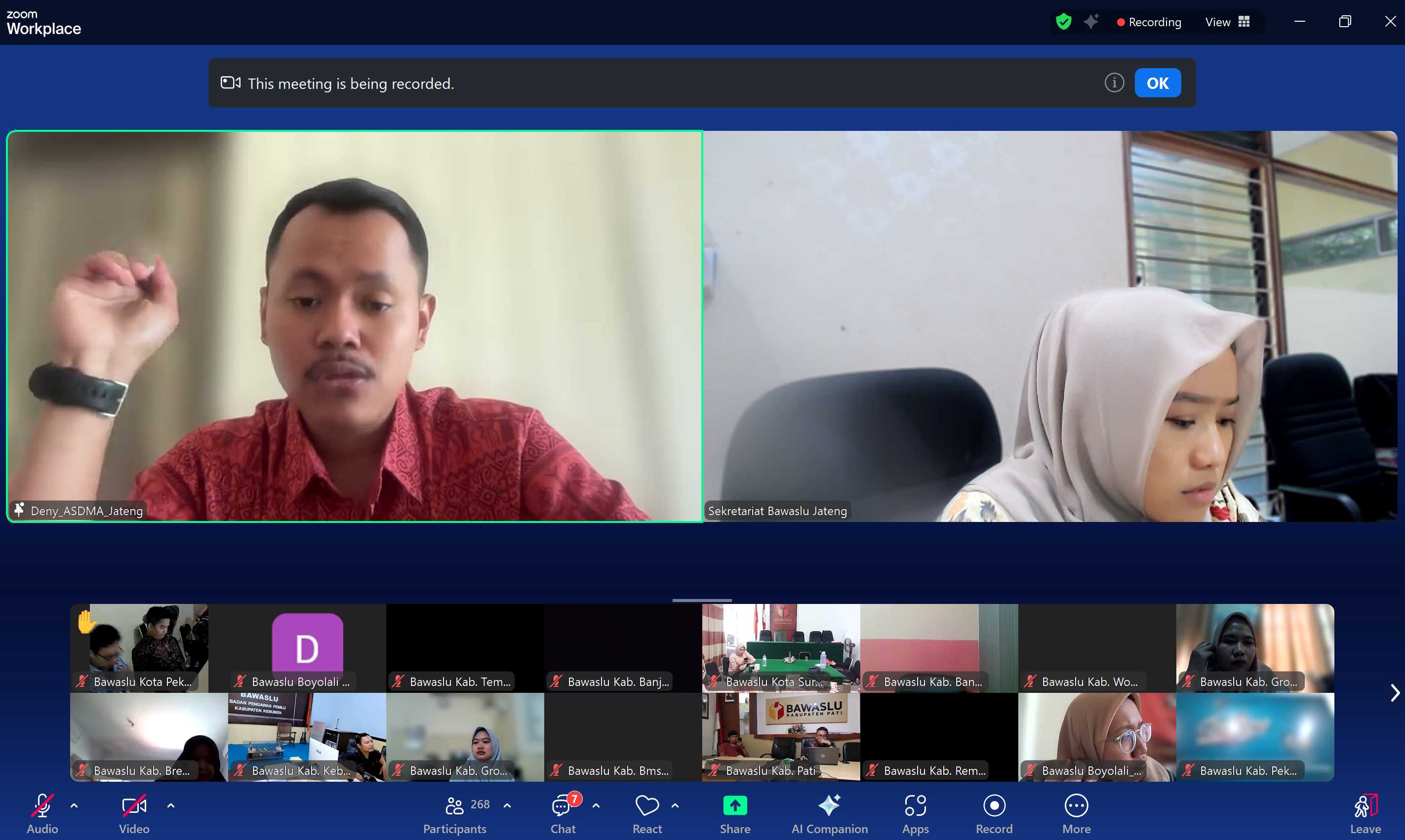The width and height of the screenshot is (1405, 840).
Task: Expand participants options arrow
Action: pyautogui.click(x=507, y=805)
